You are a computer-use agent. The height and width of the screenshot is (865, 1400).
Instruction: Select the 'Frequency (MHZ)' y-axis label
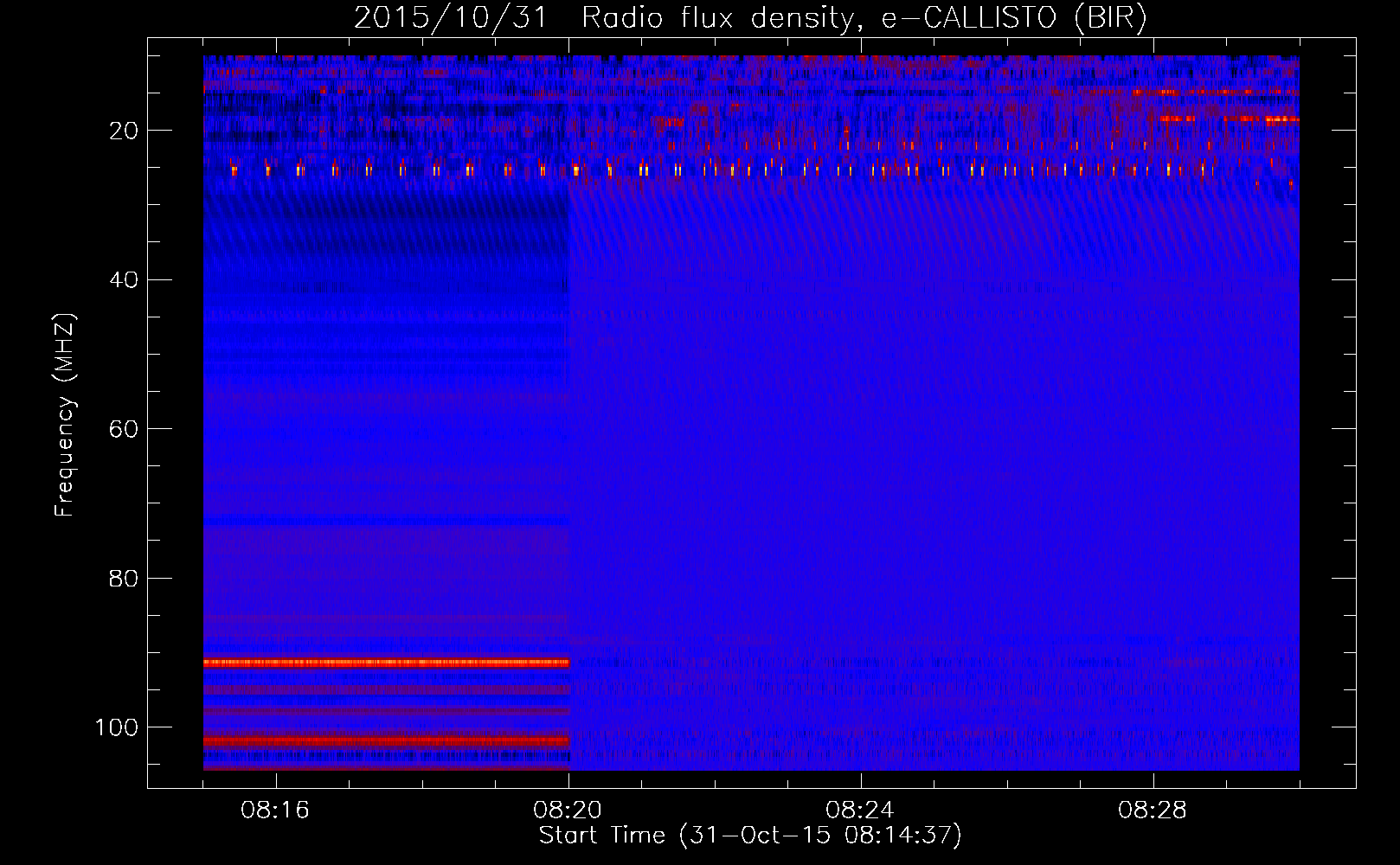(x=65, y=415)
